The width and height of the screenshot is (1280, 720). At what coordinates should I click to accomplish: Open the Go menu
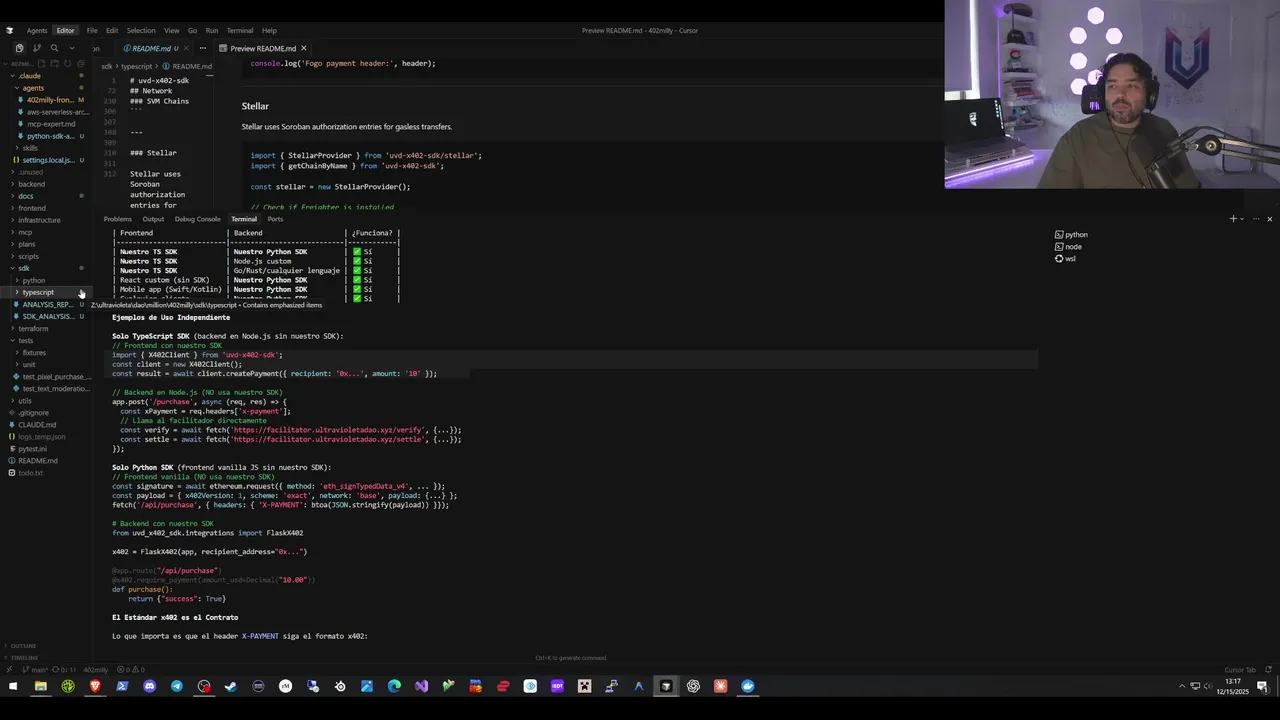tap(192, 30)
